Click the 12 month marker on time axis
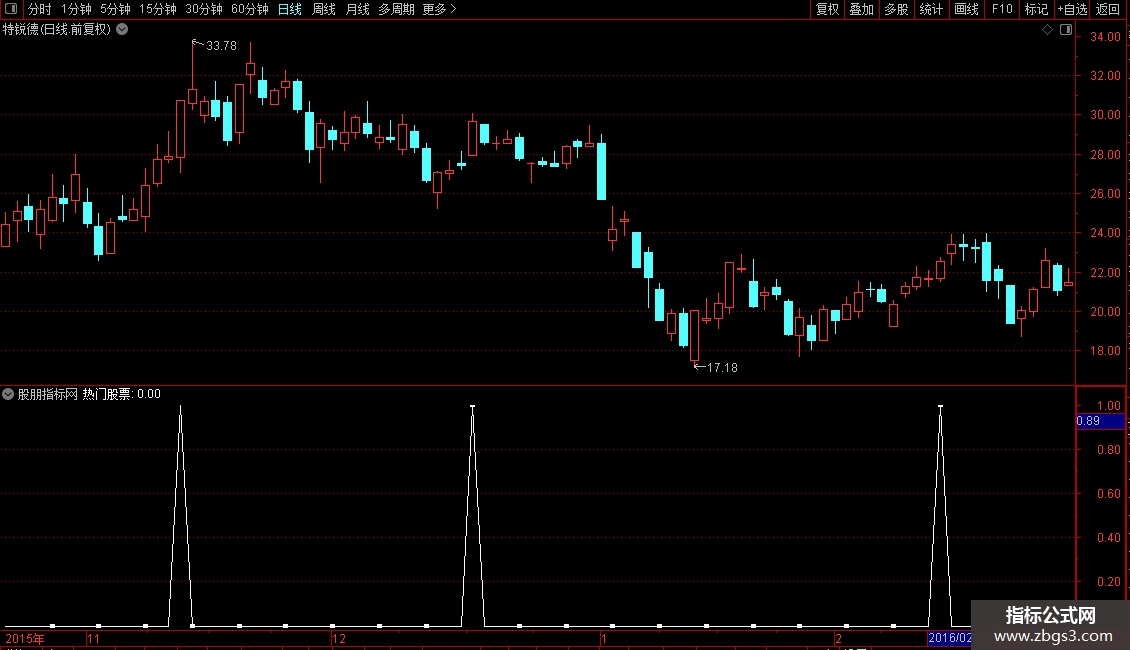The height and width of the screenshot is (650, 1130). 339,638
